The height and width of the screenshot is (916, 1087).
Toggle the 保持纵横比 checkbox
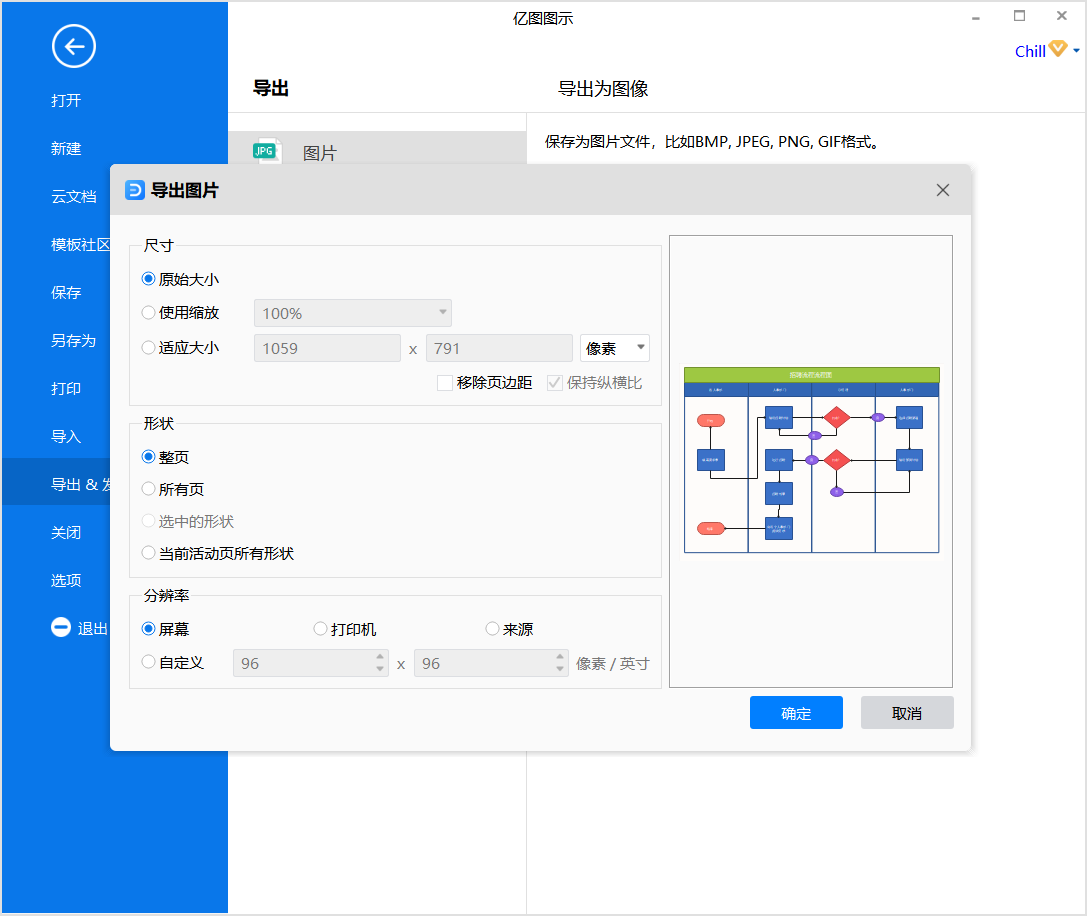click(555, 383)
